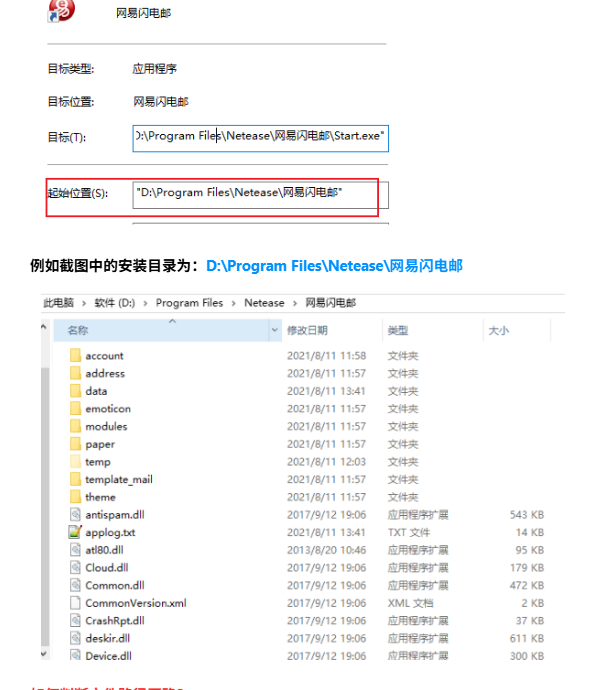Navigate to 此电脑 in breadcrumb
Image resolution: width=598 pixels, height=690 pixels.
click(x=59, y=303)
